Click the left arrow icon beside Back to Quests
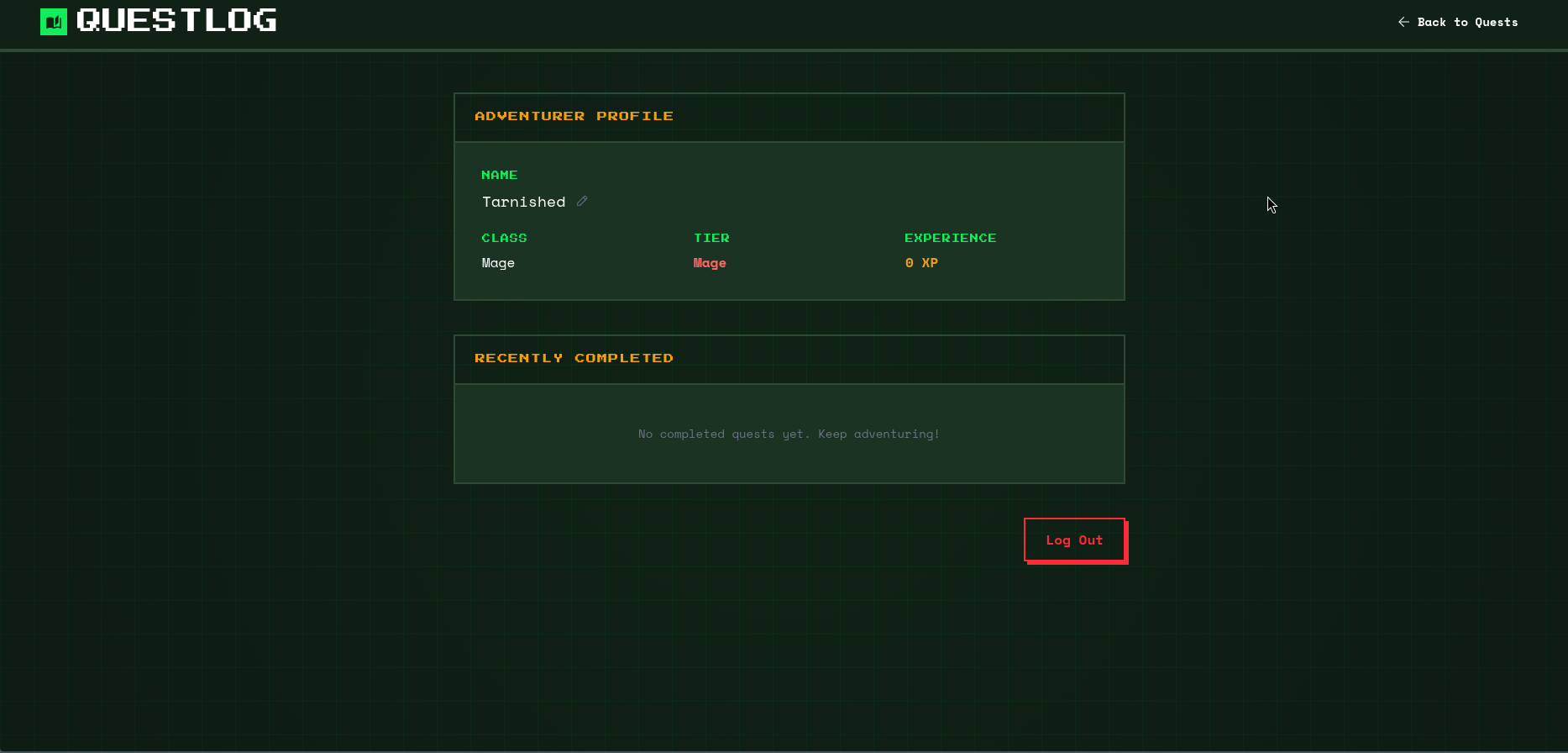 pyautogui.click(x=1403, y=22)
